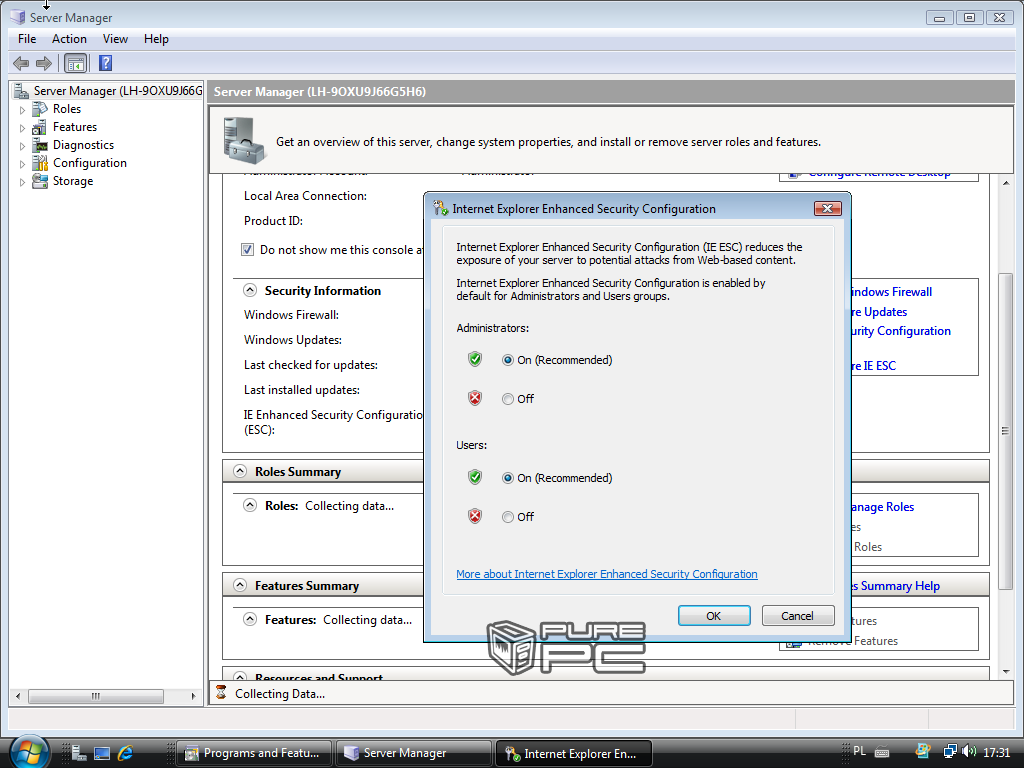
Task: Click the main pane scroll up arrow
Action: click(x=1006, y=183)
